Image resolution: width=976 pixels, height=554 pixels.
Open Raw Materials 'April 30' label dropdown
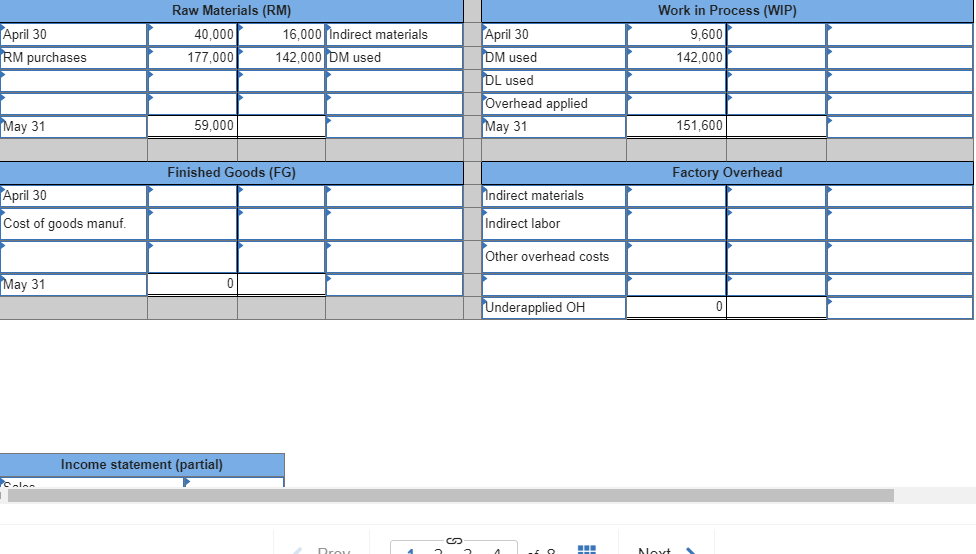point(73,34)
